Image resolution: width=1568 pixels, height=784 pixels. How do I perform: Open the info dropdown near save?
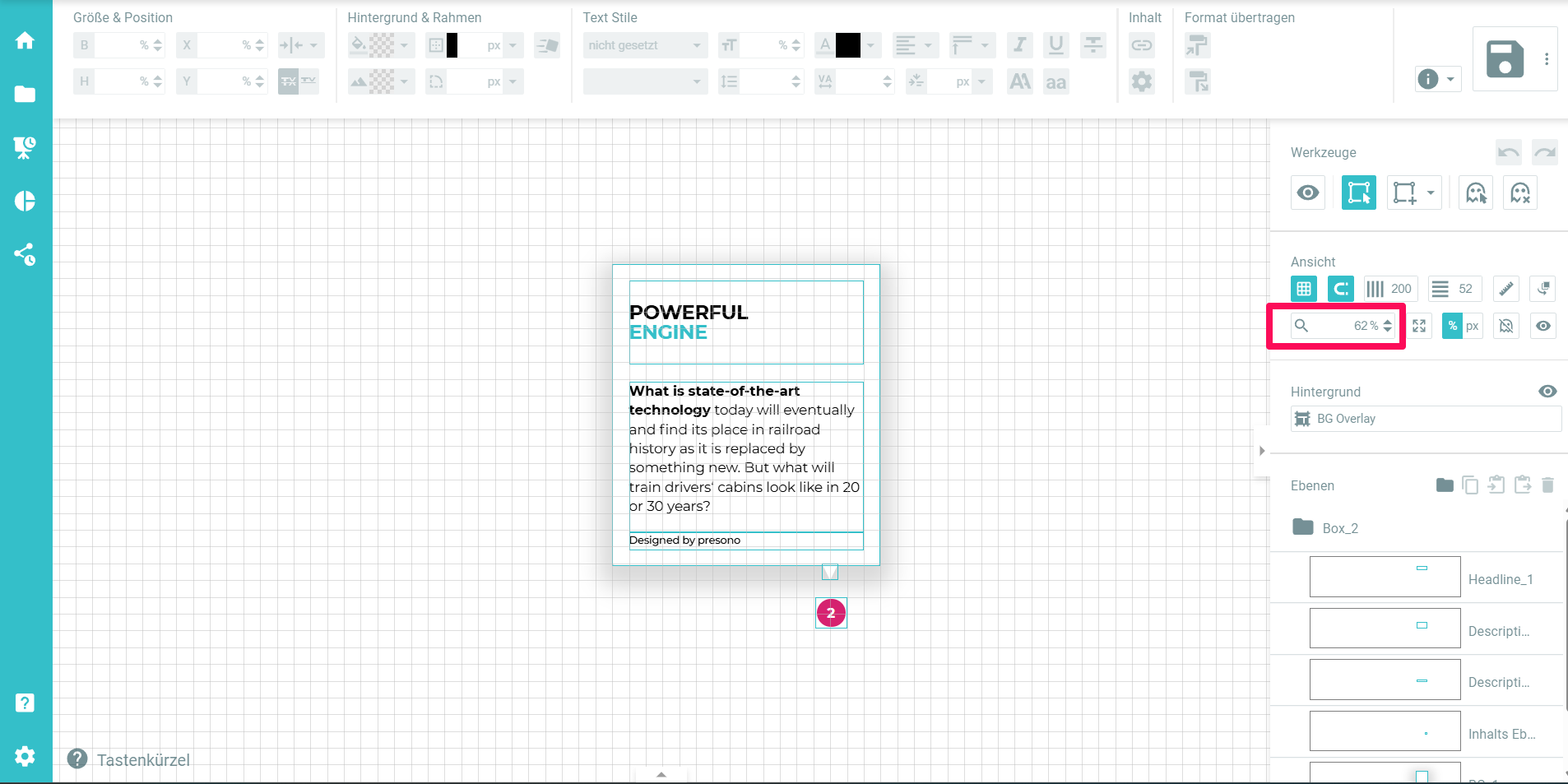1437,79
